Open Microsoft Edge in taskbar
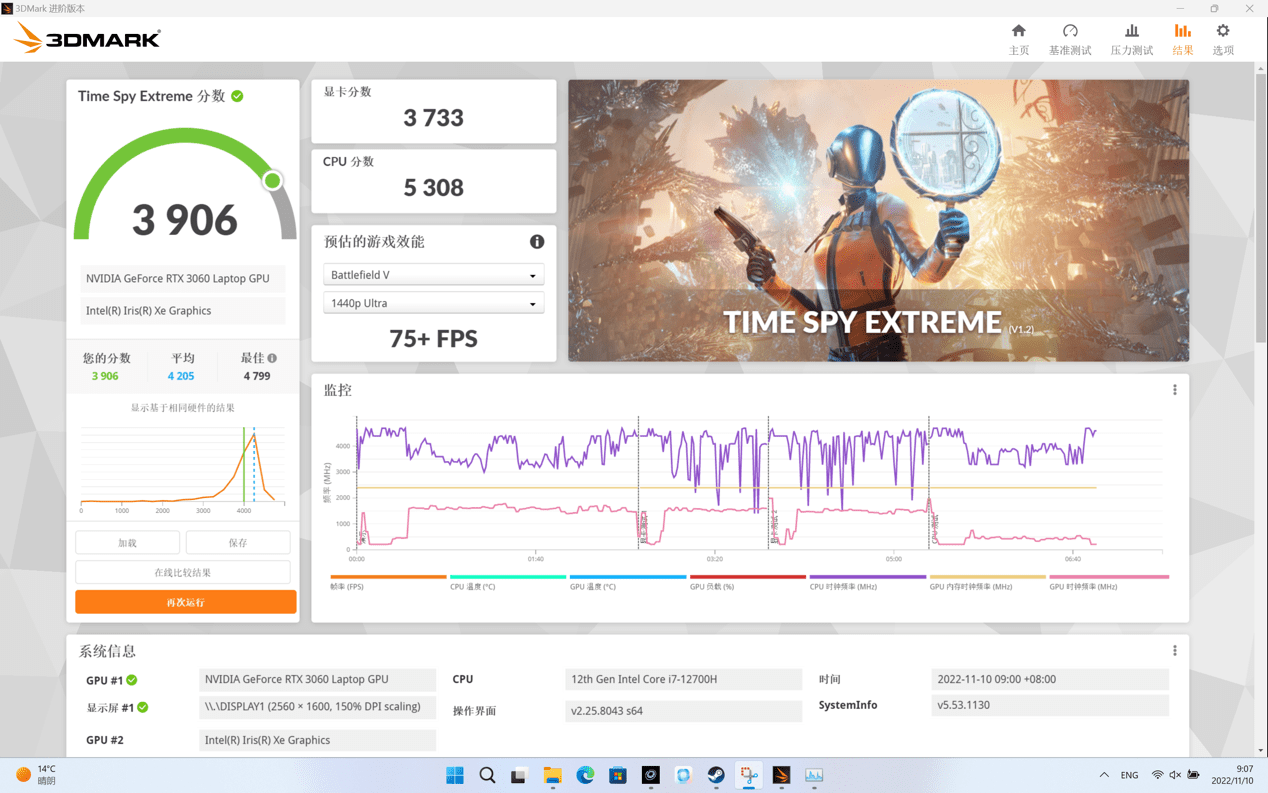Screen dimensions: 1268x793 [x=585, y=775]
